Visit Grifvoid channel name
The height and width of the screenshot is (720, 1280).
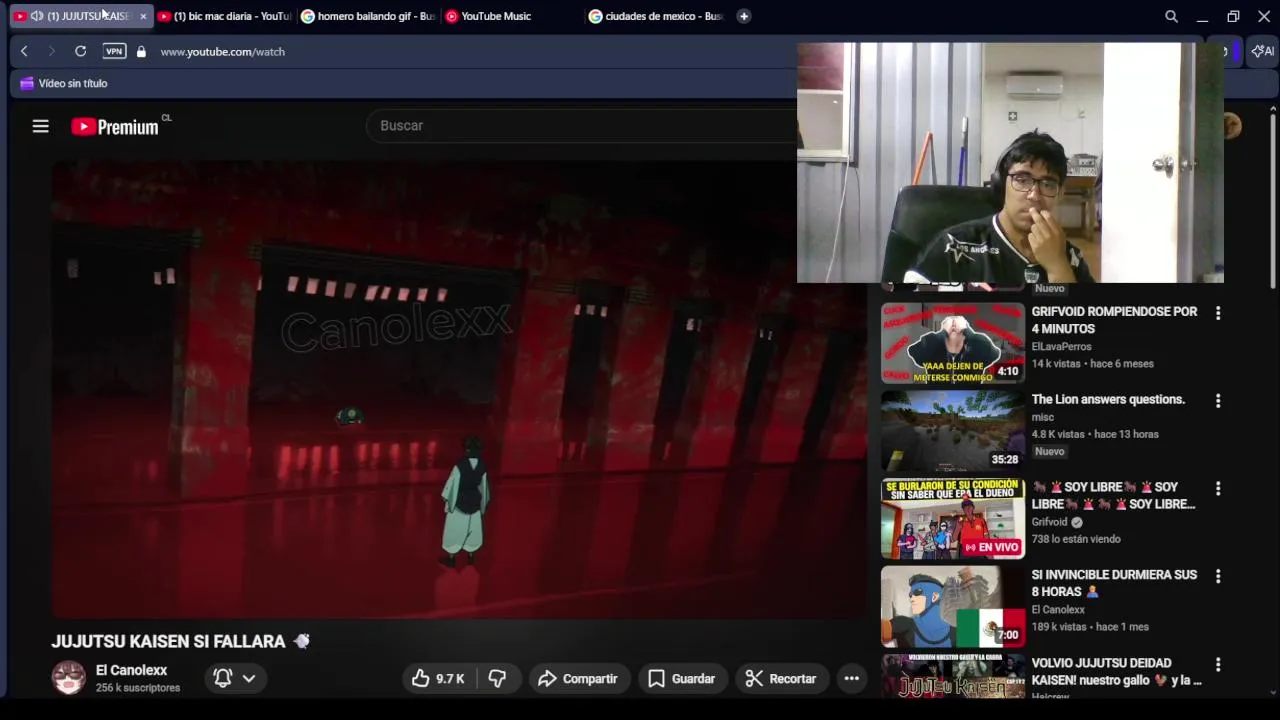(1049, 522)
